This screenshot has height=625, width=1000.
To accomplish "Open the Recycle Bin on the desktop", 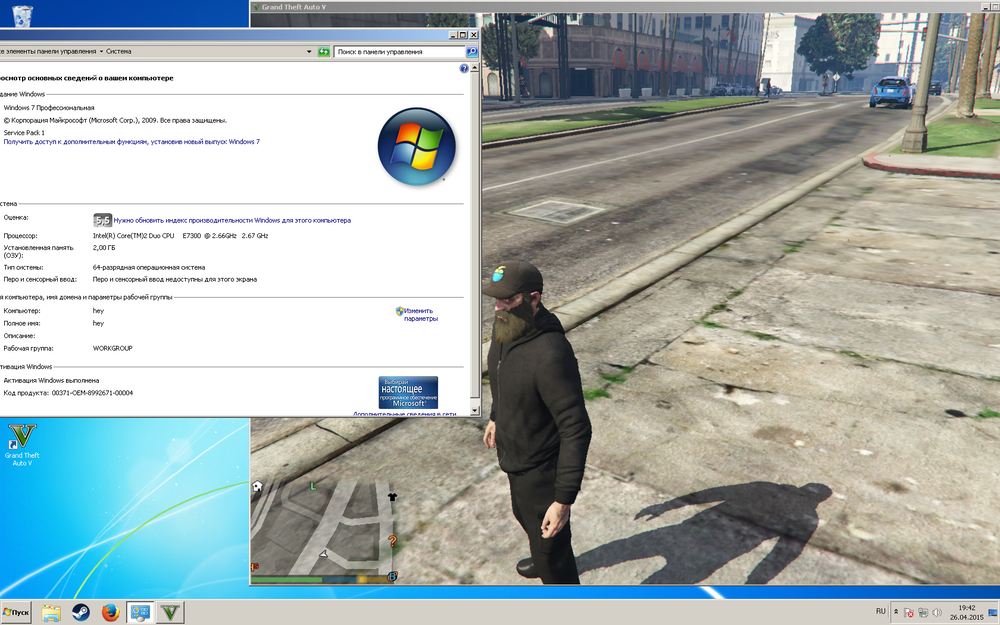I will coord(22,15).
